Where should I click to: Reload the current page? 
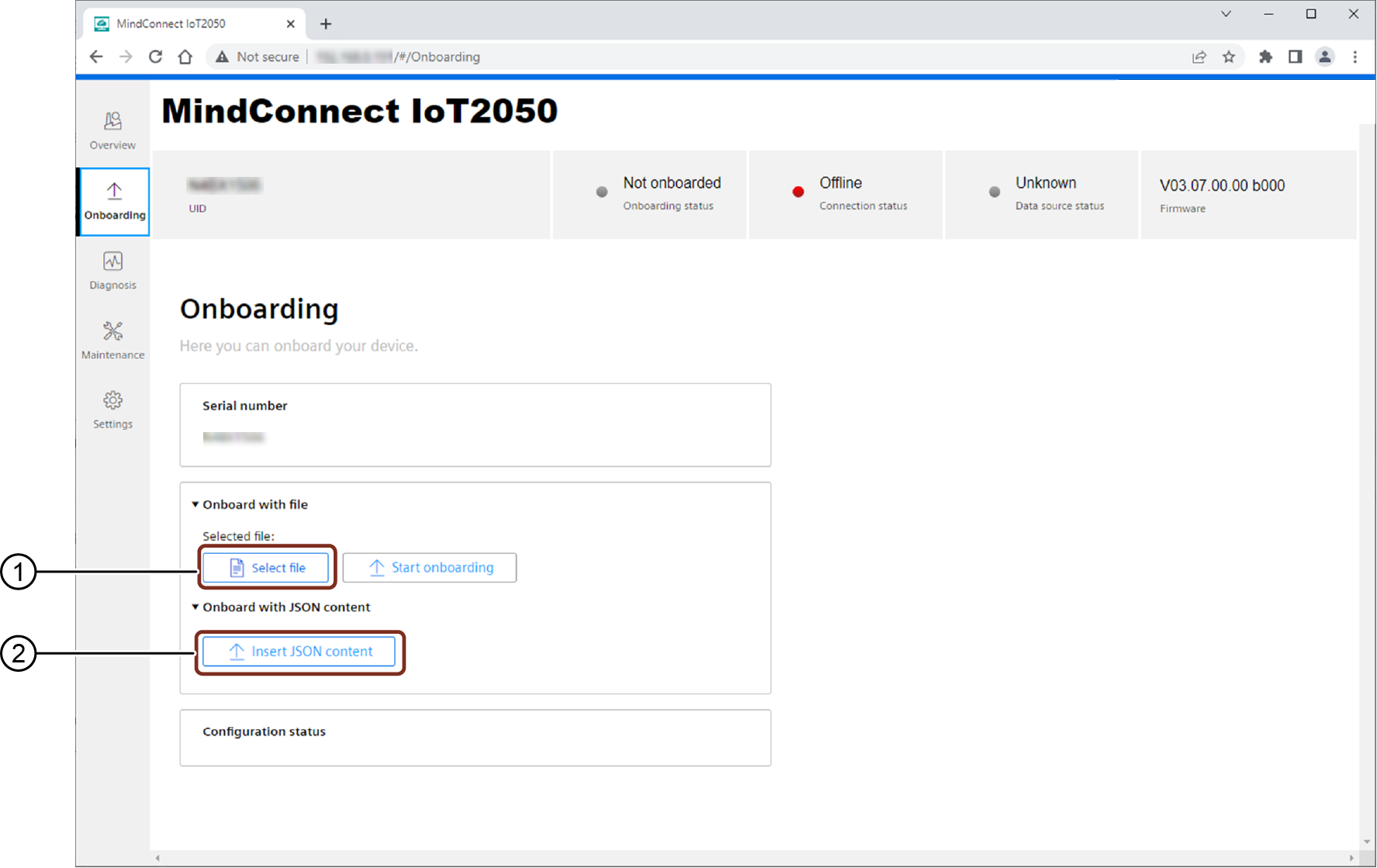pyautogui.click(x=155, y=57)
